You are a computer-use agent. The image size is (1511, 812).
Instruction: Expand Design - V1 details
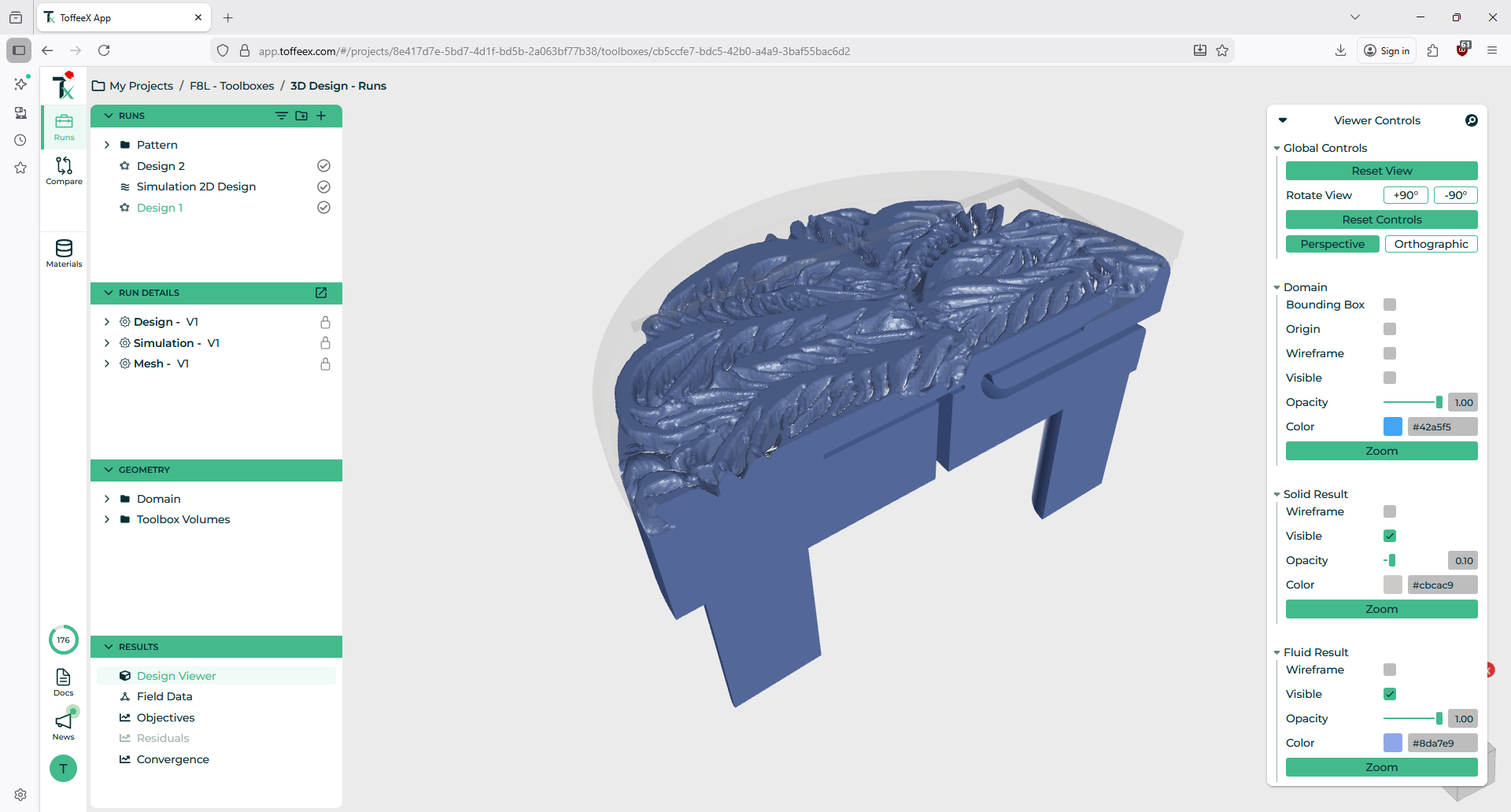click(107, 322)
